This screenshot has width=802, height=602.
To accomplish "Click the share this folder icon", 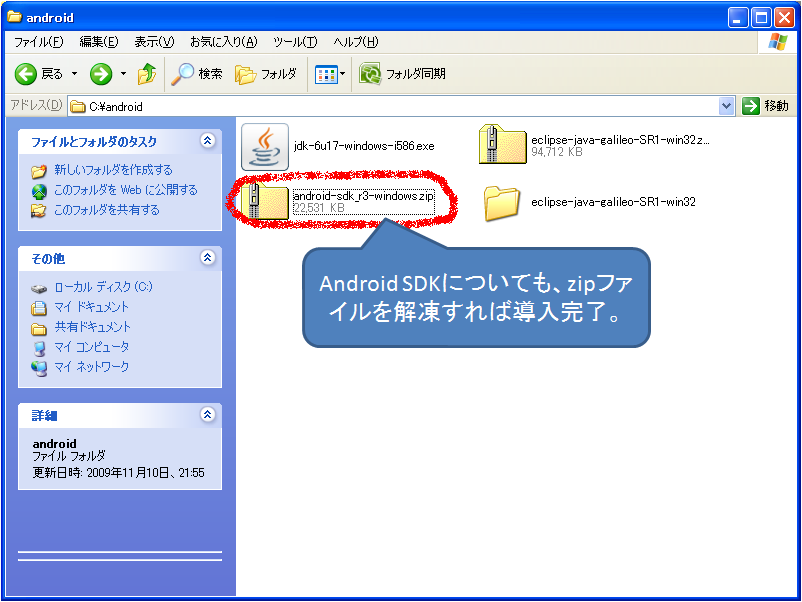I will pyautogui.click(x=39, y=211).
